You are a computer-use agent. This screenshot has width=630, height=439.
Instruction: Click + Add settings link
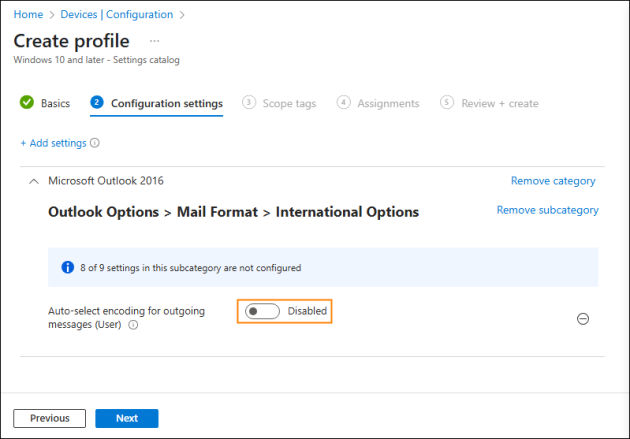[x=53, y=143]
